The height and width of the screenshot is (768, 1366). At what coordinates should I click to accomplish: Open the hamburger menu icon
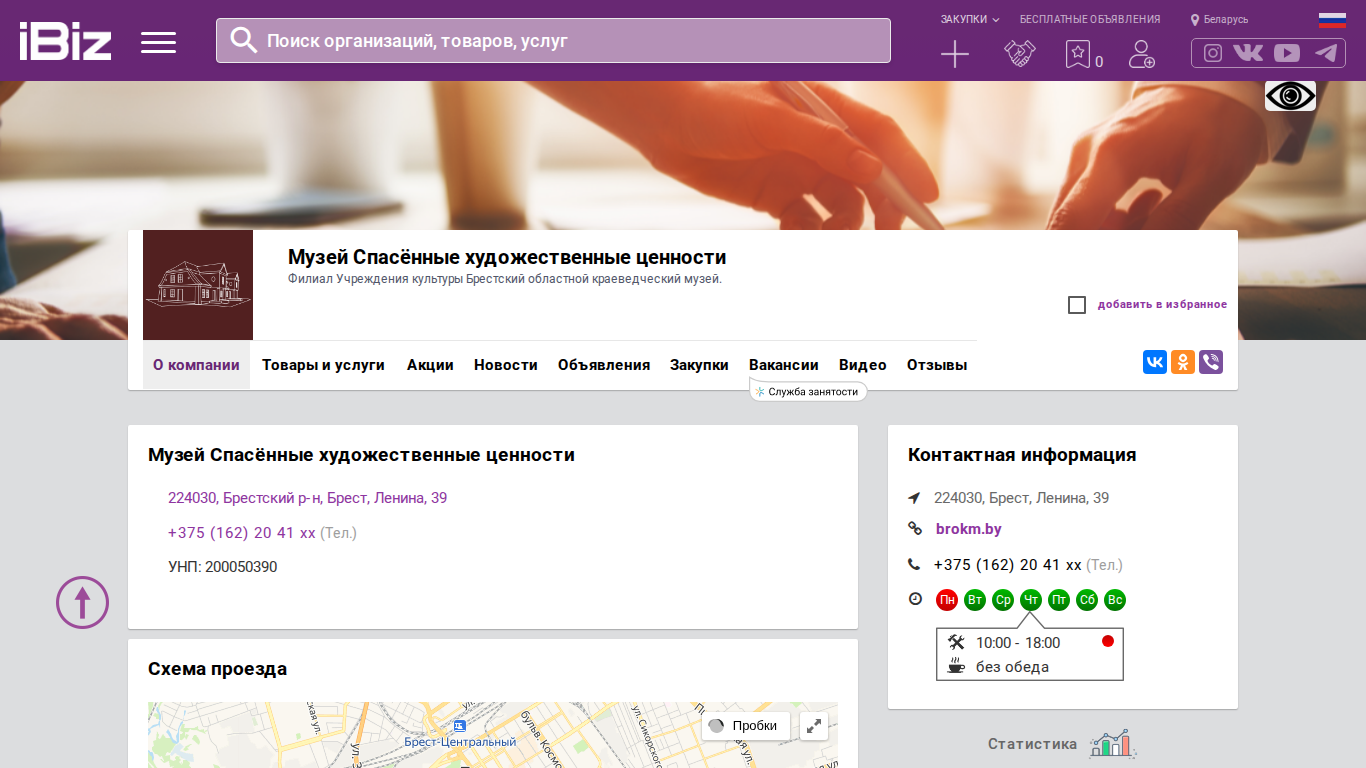(158, 42)
